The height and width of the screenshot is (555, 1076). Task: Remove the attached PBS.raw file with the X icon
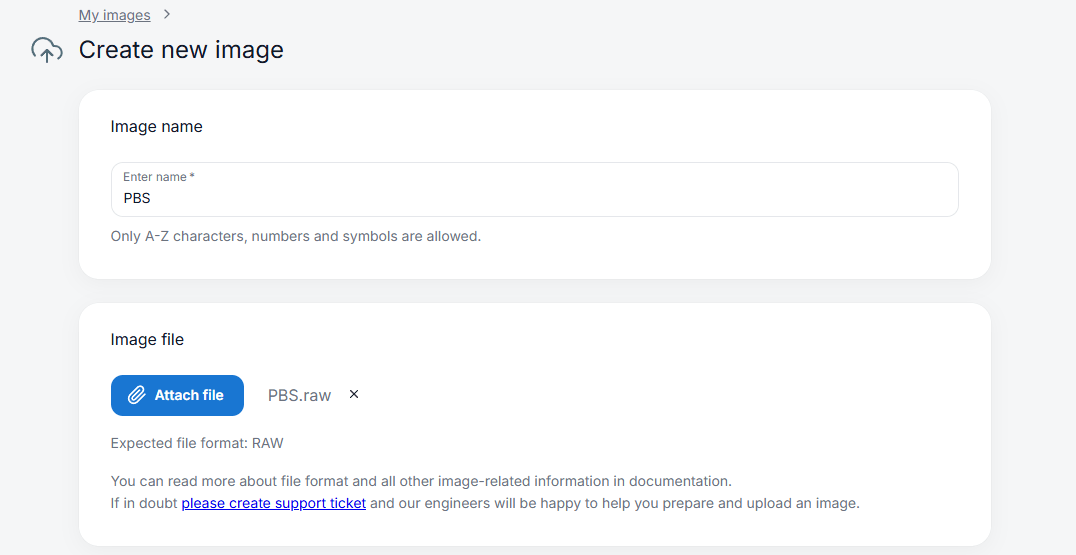click(x=354, y=394)
